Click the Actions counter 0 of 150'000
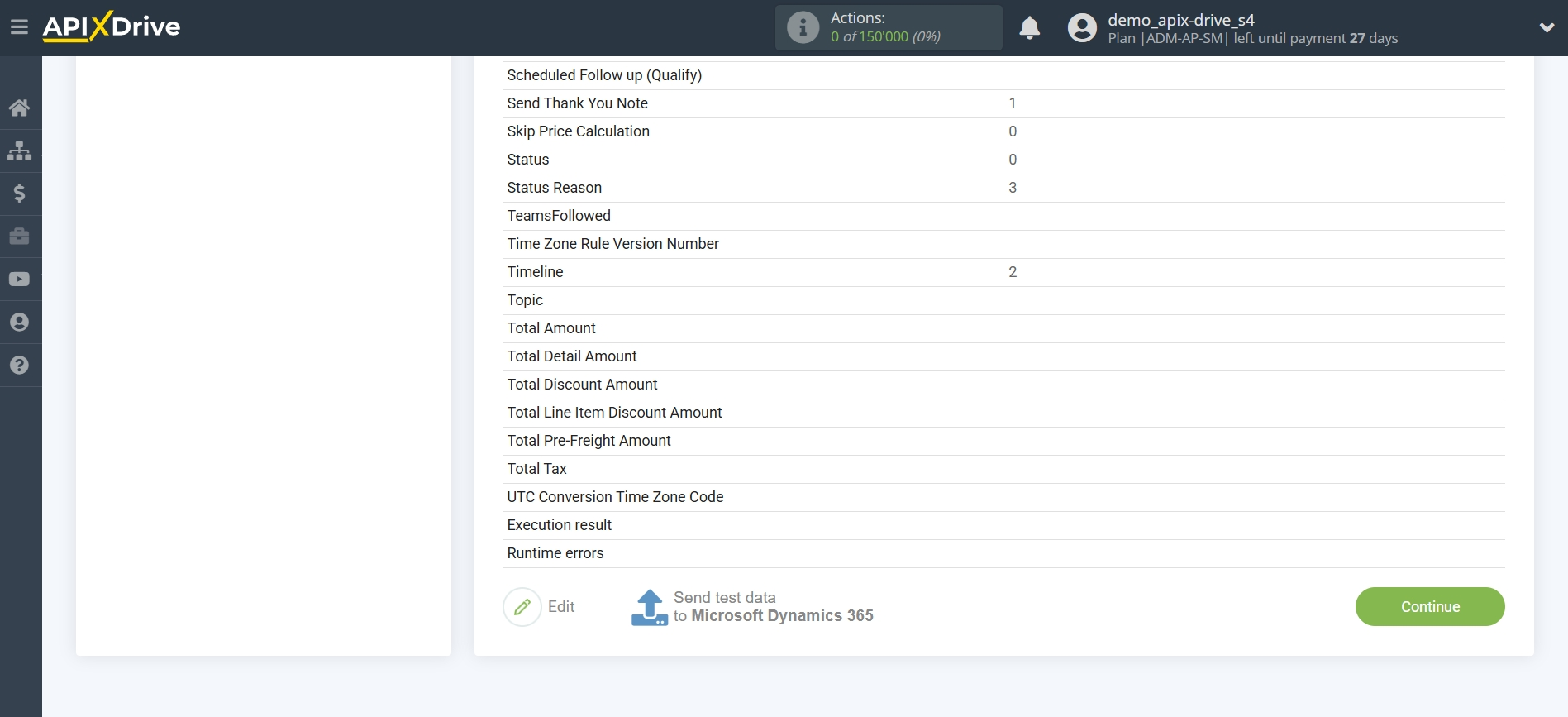This screenshot has width=1568, height=717. pos(885,37)
